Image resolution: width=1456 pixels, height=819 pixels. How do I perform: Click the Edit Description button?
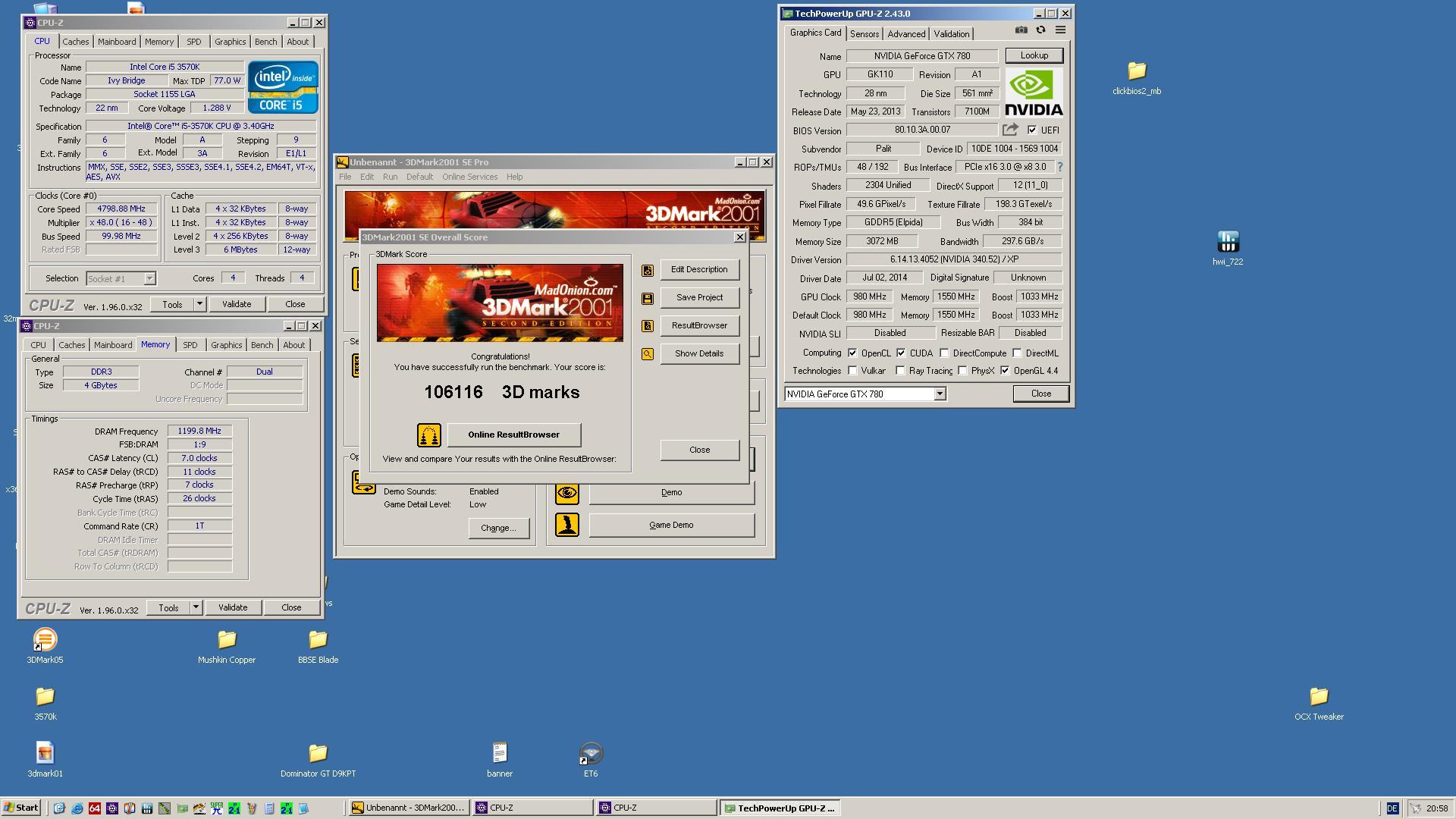tap(699, 270)
